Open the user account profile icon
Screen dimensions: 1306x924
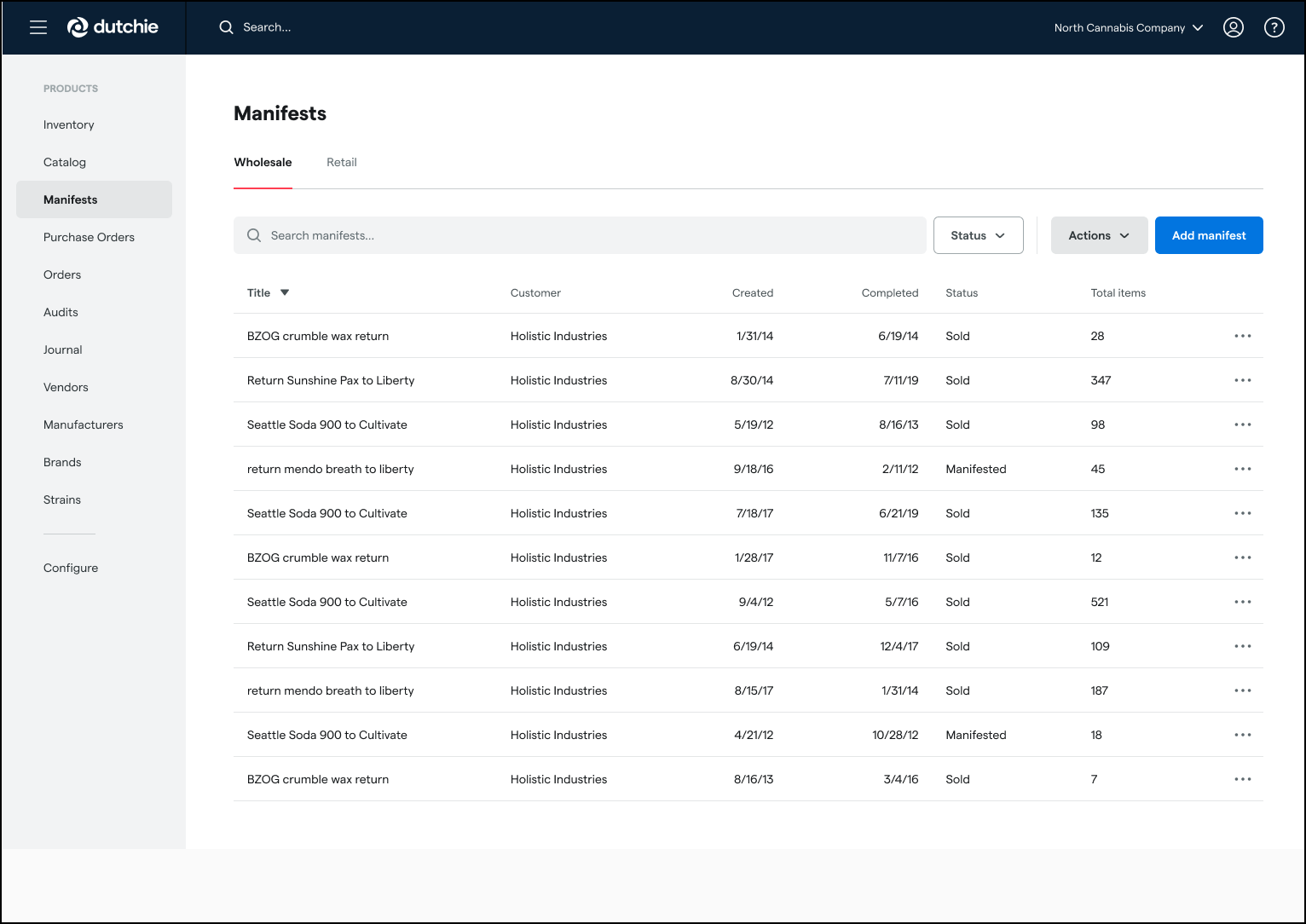(x=1233, y=27)
